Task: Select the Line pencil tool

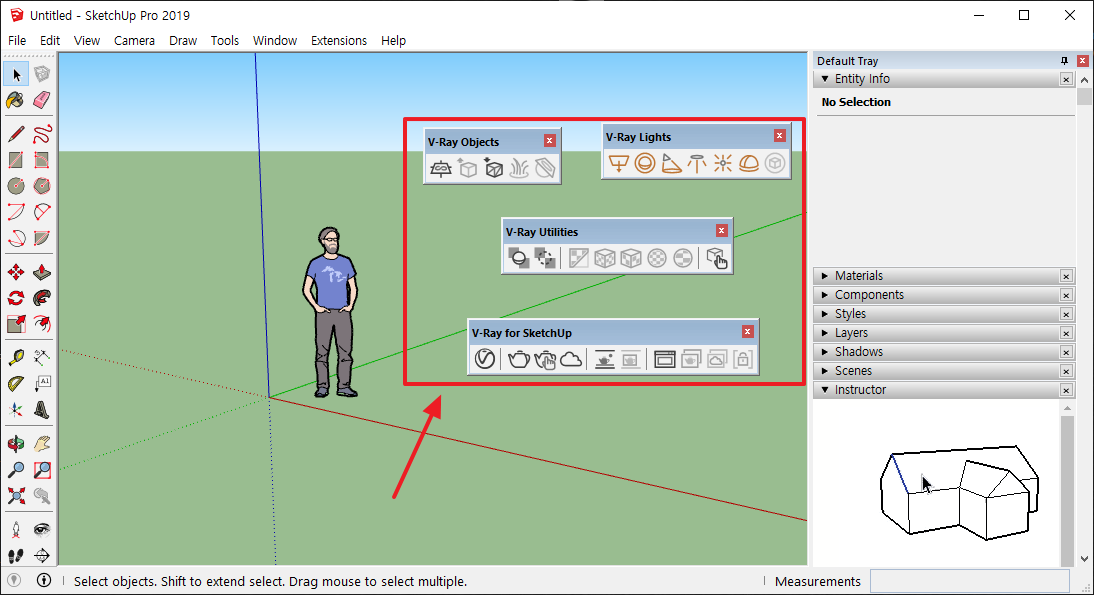Action: (x=16, y=134)
